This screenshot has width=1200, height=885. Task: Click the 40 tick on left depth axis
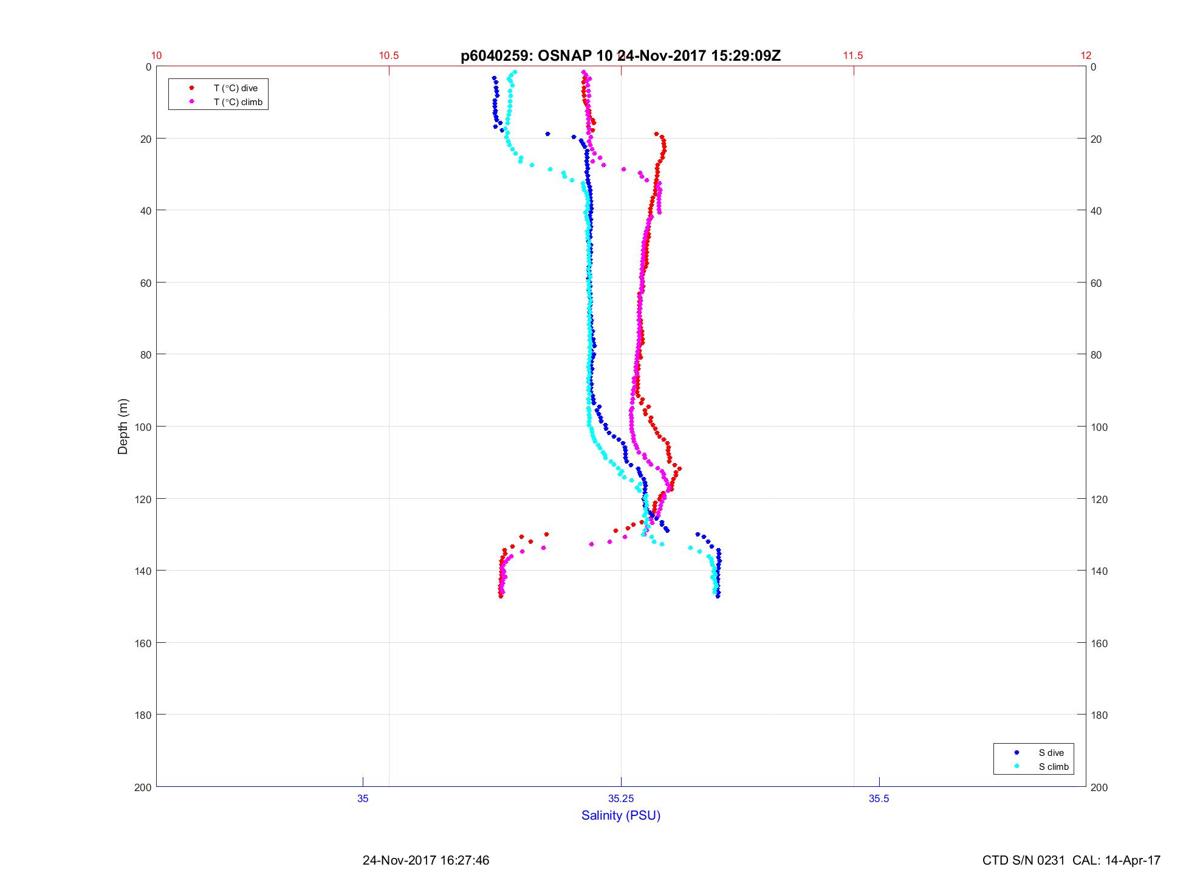[x=144, y=211]
